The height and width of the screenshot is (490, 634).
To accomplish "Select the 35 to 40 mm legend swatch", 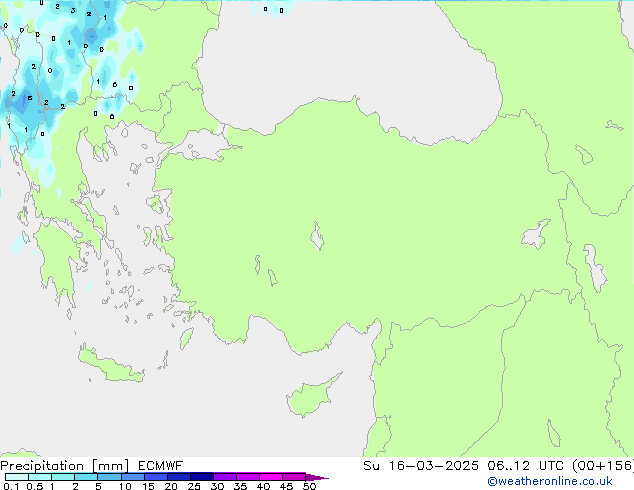I will (x=247, y=477).
